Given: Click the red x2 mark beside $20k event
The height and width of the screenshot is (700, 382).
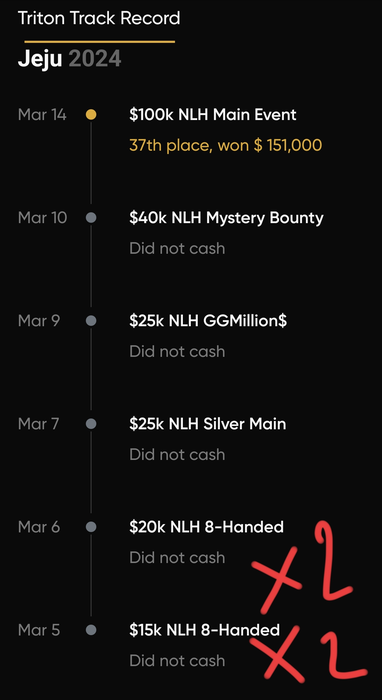Looking at the screenshot, I should tap(303, 567).
